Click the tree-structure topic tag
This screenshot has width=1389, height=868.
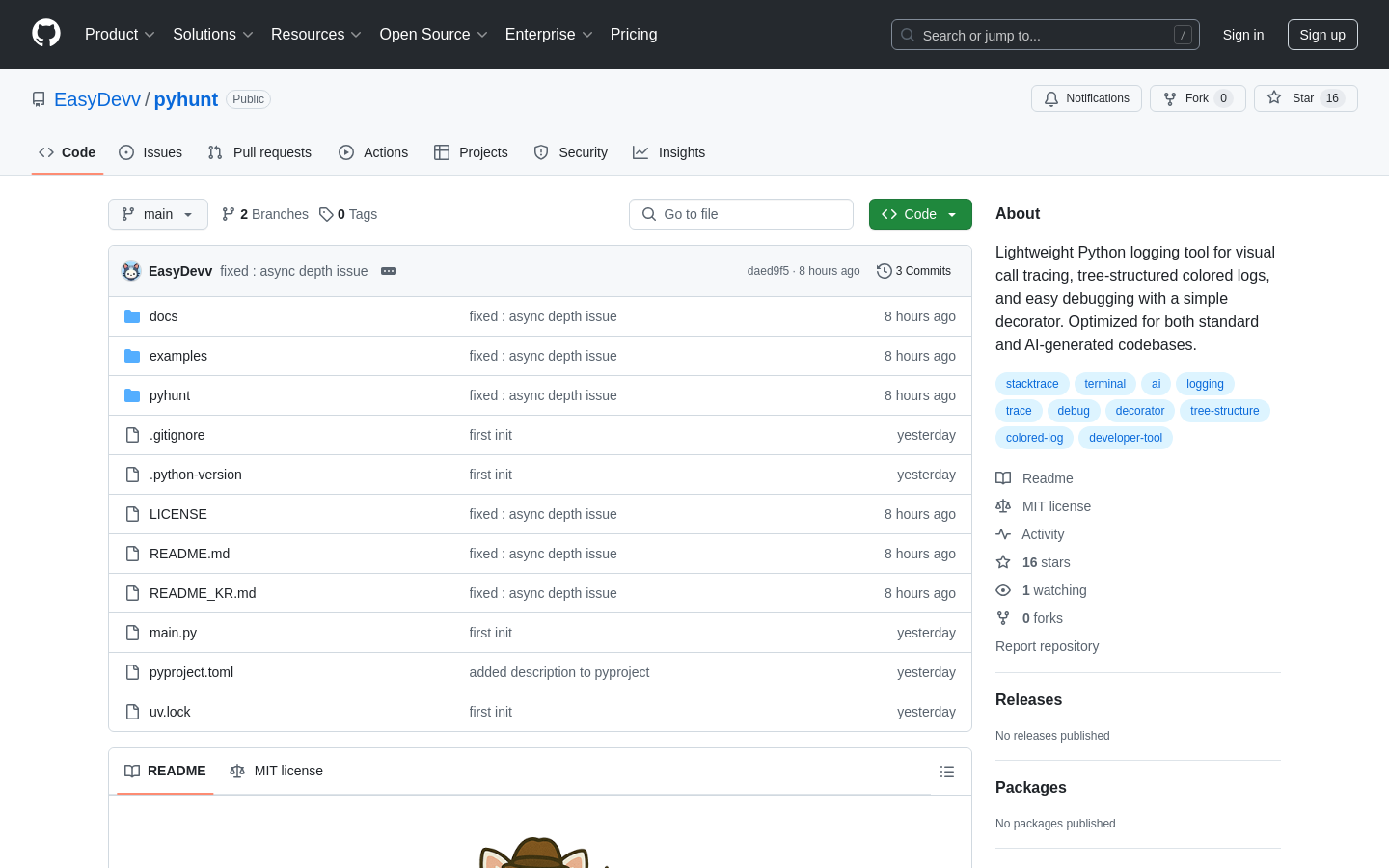click(1225, 411)
